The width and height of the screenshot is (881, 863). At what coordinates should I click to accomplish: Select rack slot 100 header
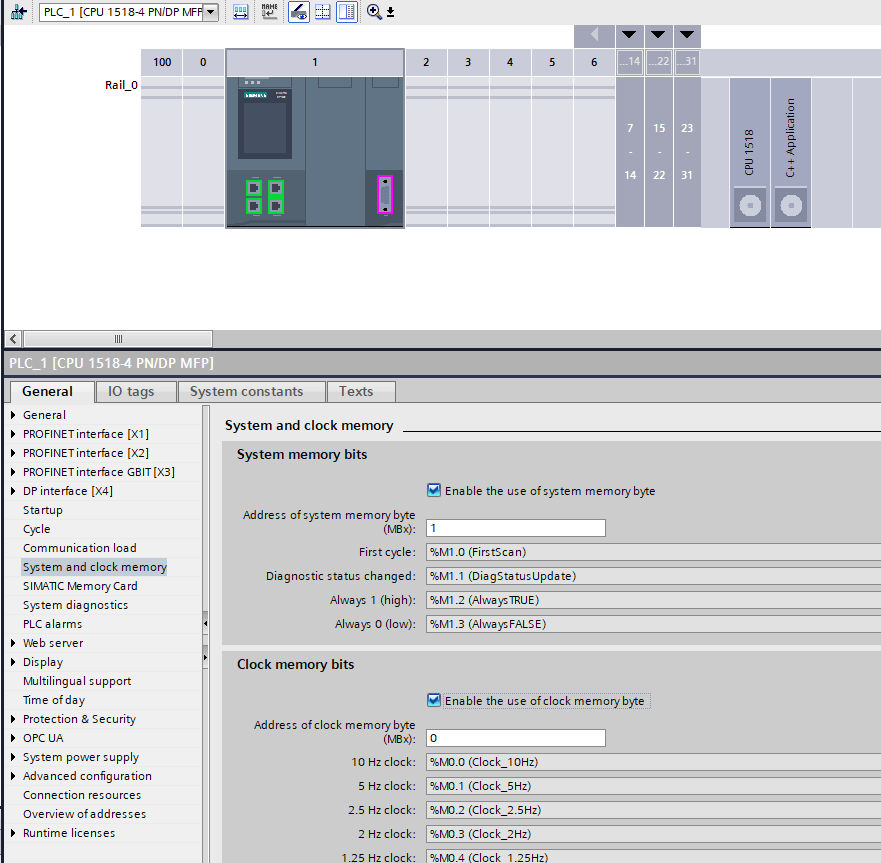162,62
